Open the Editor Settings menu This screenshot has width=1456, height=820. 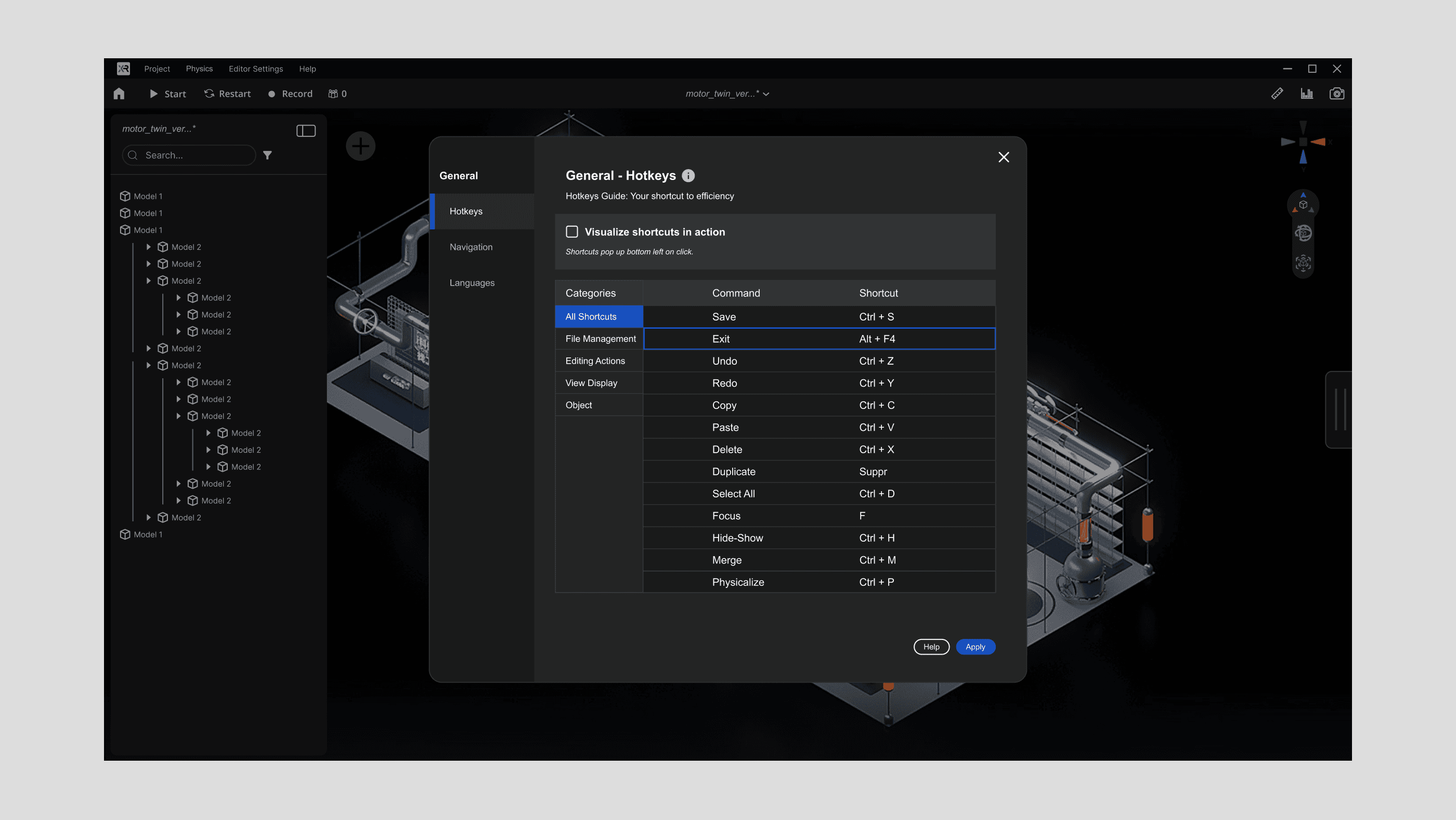255,69
